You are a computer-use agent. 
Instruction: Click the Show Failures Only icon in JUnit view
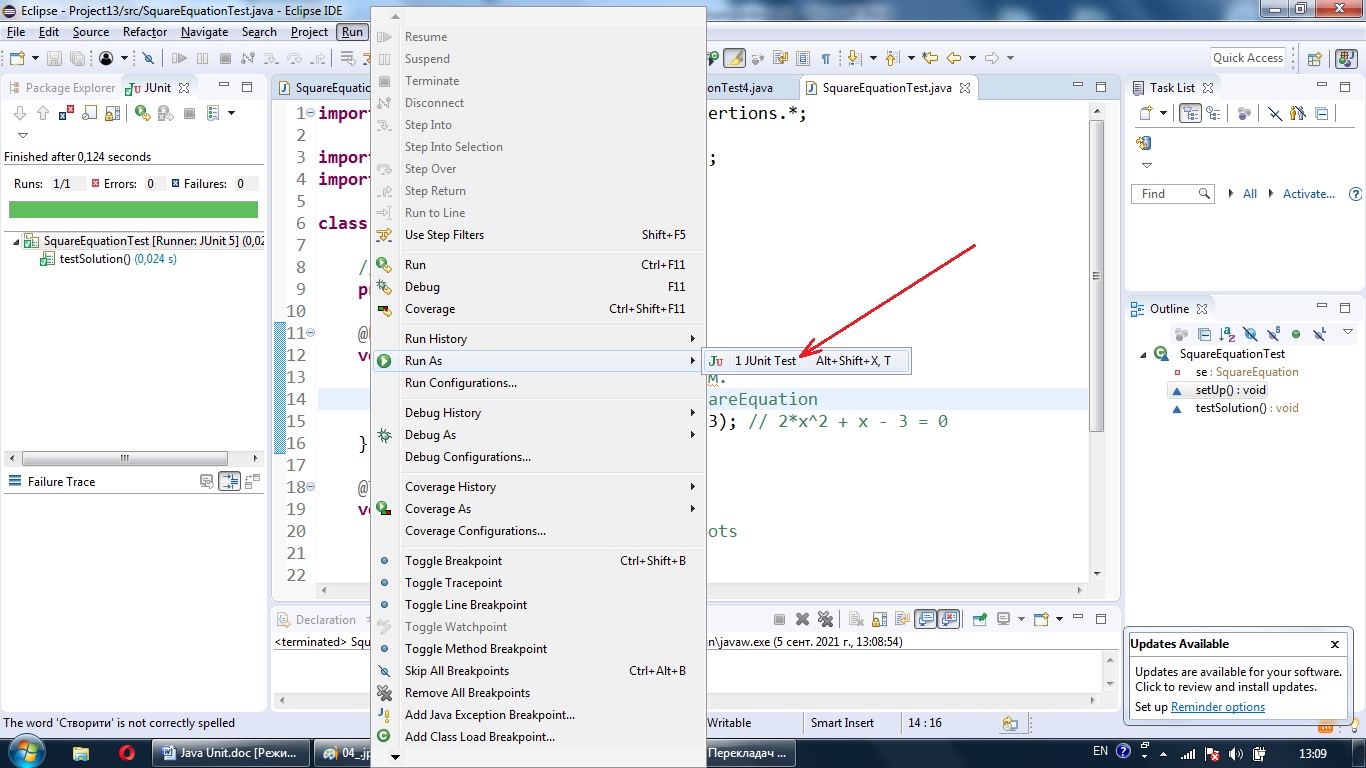tap(66, 113)
